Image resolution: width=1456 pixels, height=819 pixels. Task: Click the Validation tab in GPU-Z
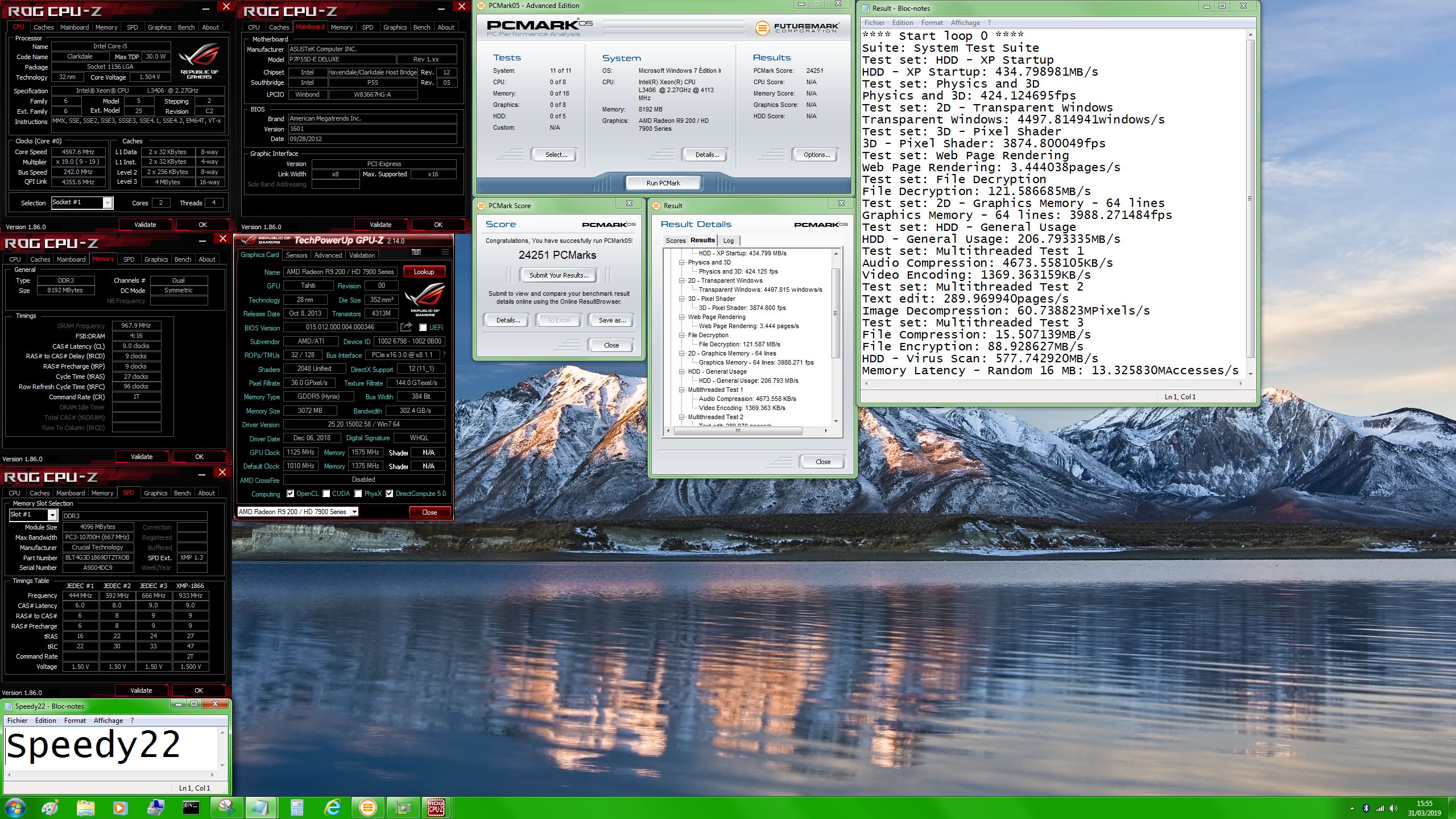pyautogui.click(x=362, y=255)
